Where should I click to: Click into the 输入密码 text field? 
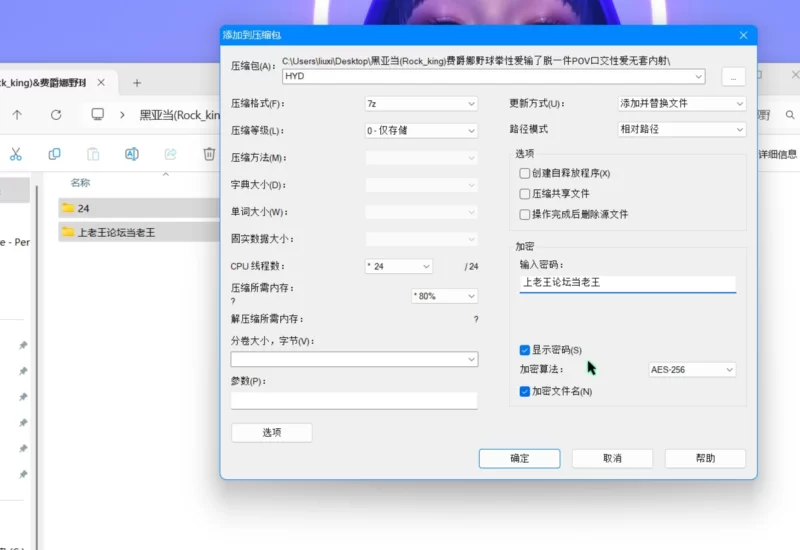point(627,283)
